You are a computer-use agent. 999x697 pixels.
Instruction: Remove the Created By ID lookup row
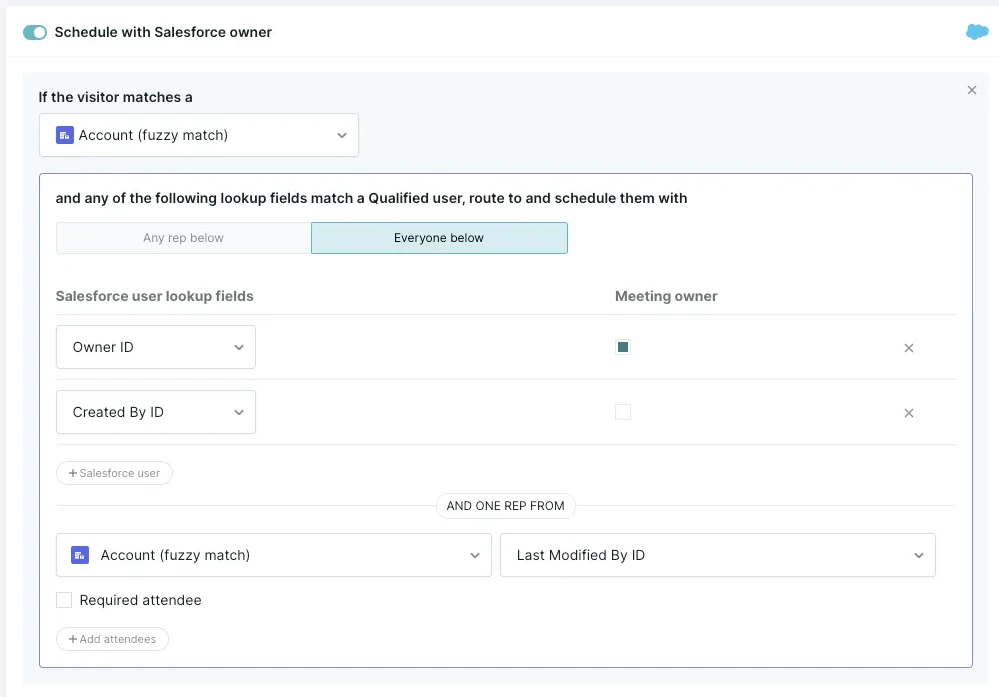point(909,413)
